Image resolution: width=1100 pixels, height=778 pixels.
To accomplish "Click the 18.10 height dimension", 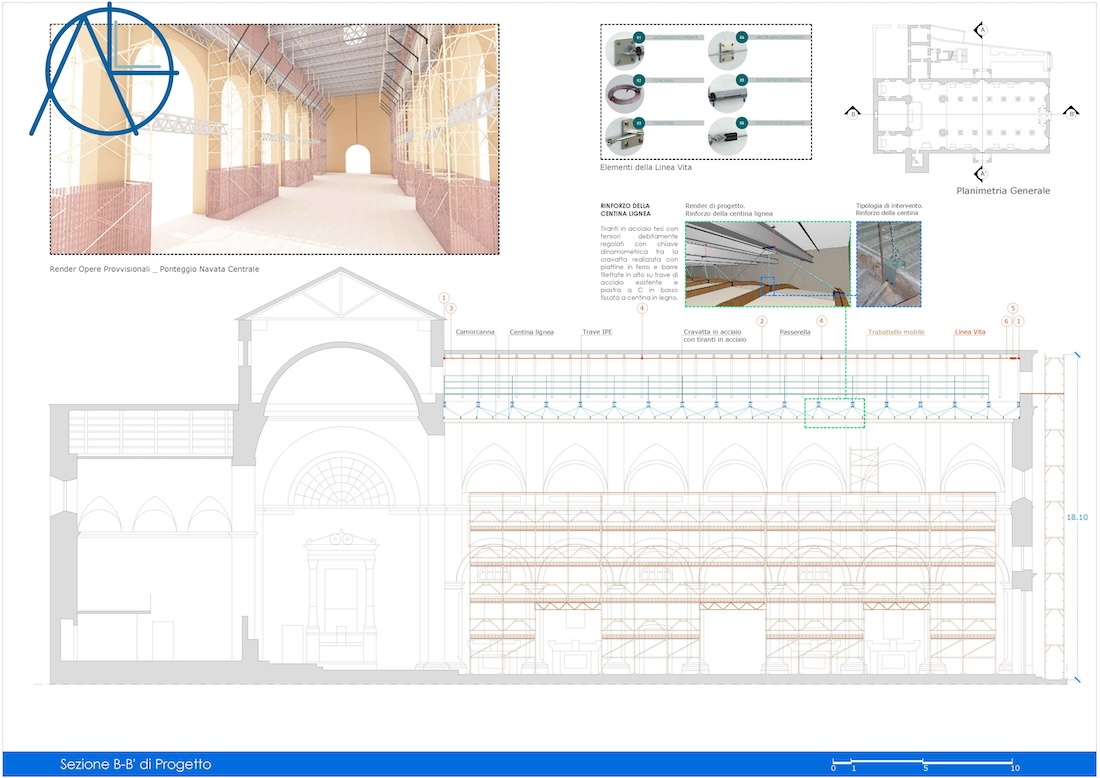I will 1077,517.
